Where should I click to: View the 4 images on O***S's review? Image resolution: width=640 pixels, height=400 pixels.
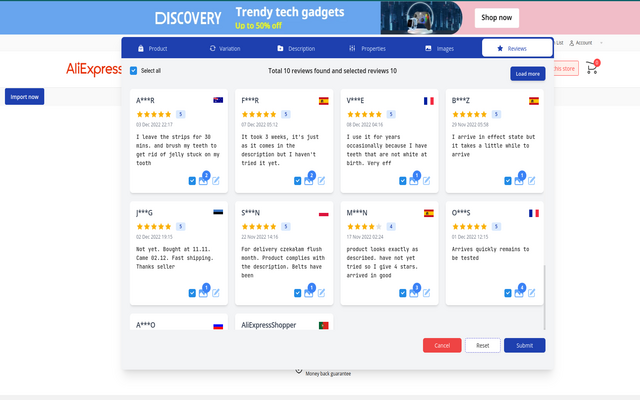click(x=519, y=293)
